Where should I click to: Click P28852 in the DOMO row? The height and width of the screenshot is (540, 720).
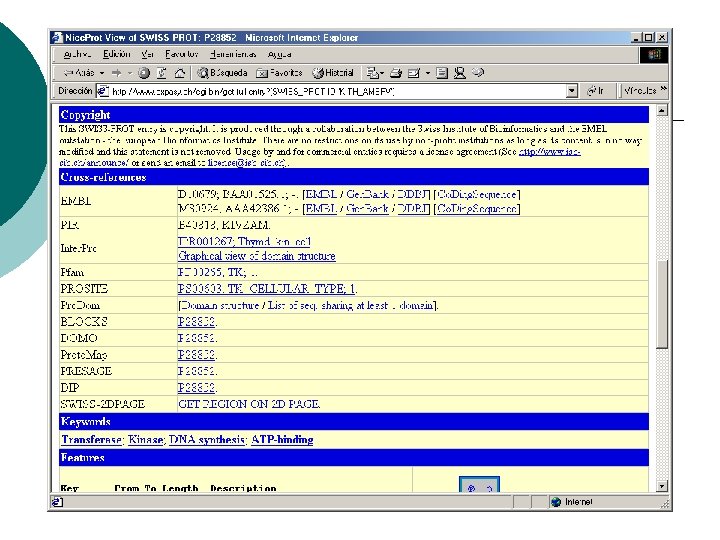pyautogui.click(x=197, y=338)
